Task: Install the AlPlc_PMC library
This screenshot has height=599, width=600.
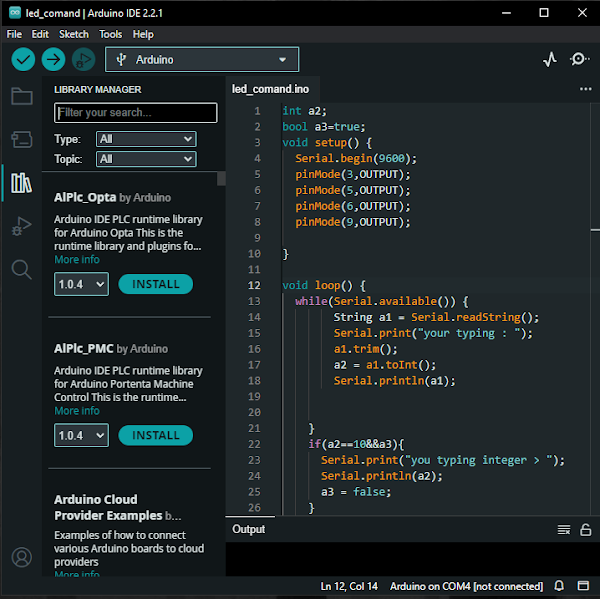Action: click(x=155, y=435)
